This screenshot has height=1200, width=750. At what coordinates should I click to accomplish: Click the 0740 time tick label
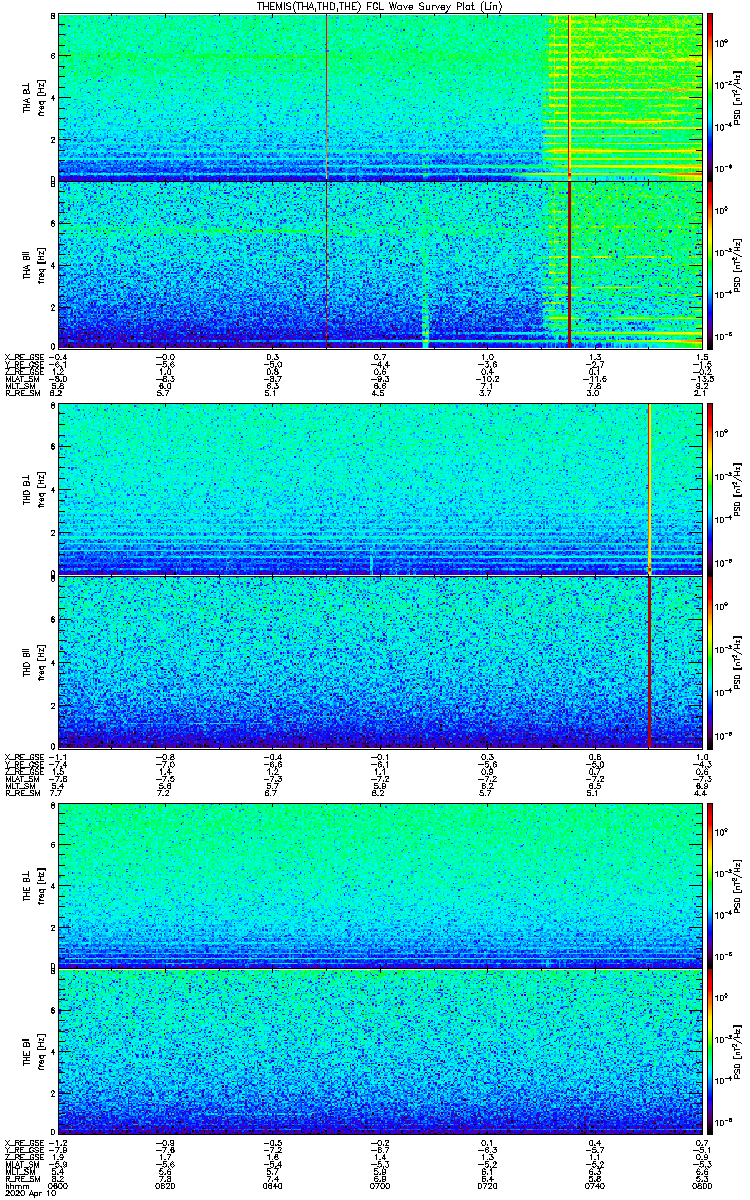pyautogui.click(x=594, y=1187)
